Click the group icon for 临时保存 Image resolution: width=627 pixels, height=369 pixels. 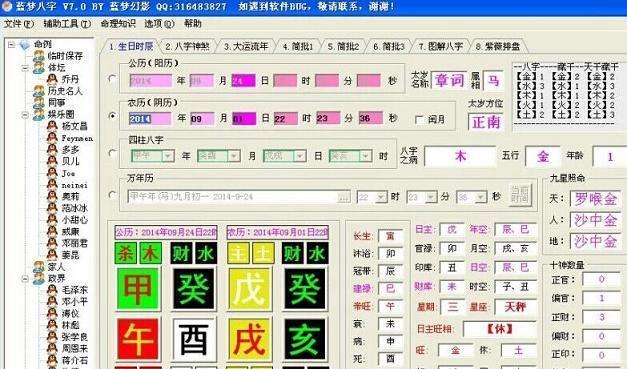coord(39,56)
